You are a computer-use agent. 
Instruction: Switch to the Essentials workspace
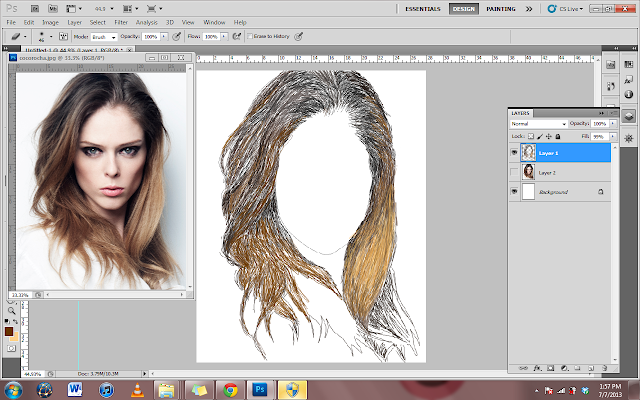tap(422, 8)
